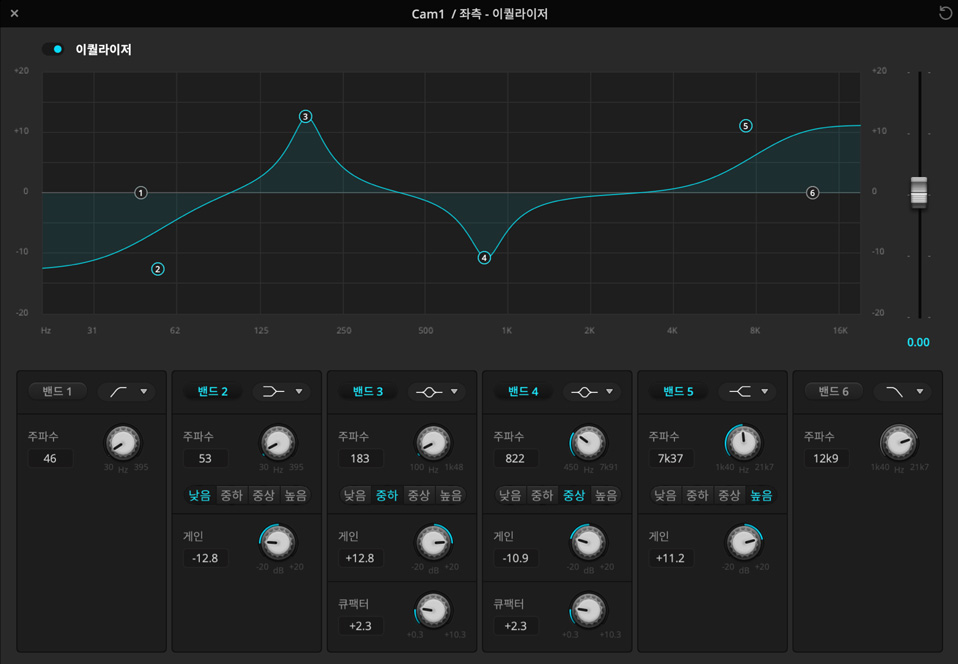Click the 밴드 3 gain knob
This screenshot has width=958, height=664.
click(x=433, y=544)
